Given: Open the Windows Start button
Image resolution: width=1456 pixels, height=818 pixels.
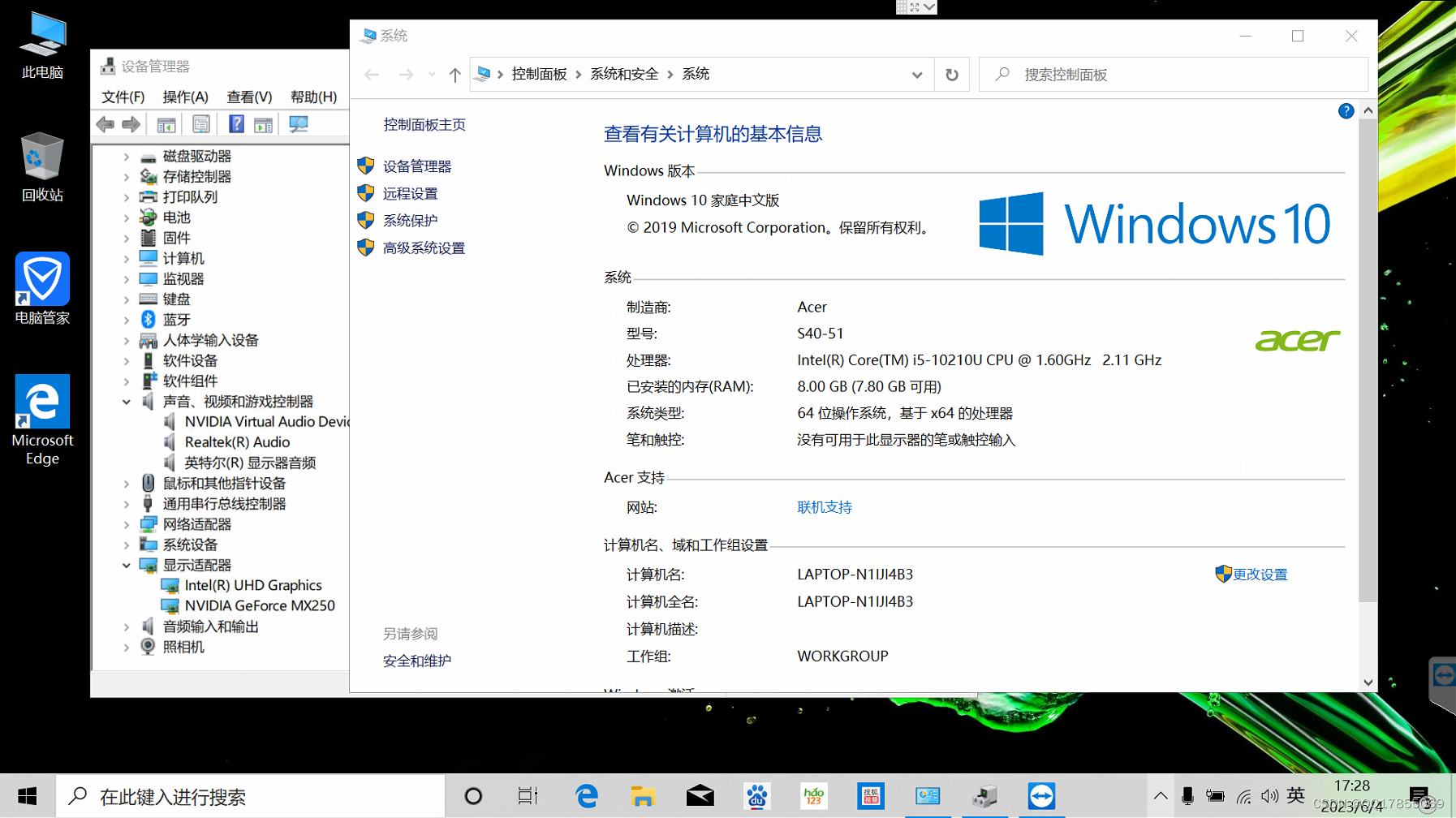Looking at the screenshot, I should point(28,796).
